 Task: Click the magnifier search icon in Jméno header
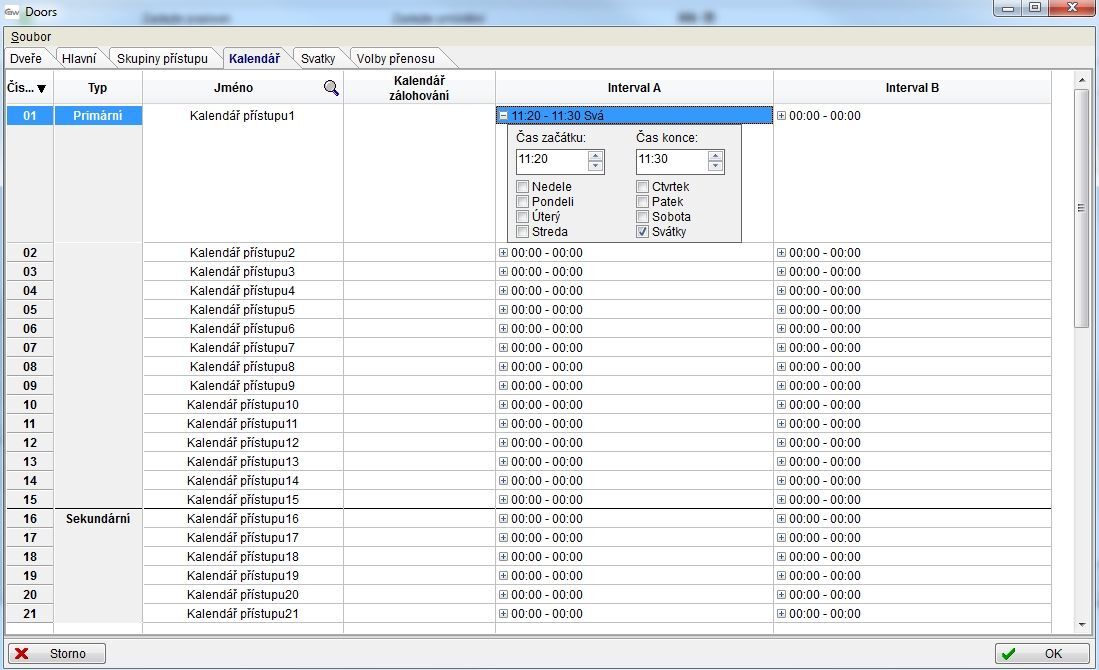[331, 88]
